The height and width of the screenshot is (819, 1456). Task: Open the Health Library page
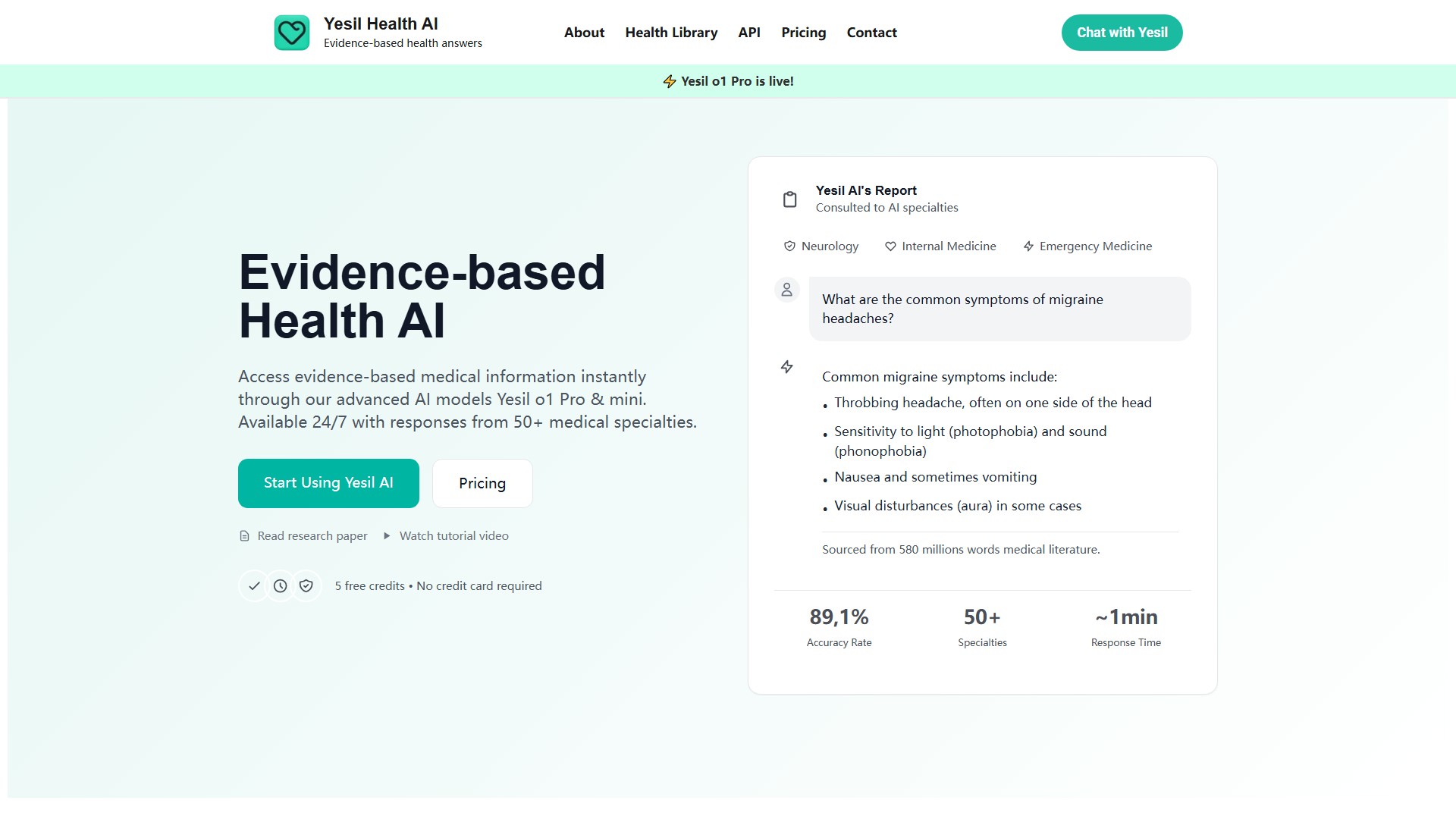point(671,33)
